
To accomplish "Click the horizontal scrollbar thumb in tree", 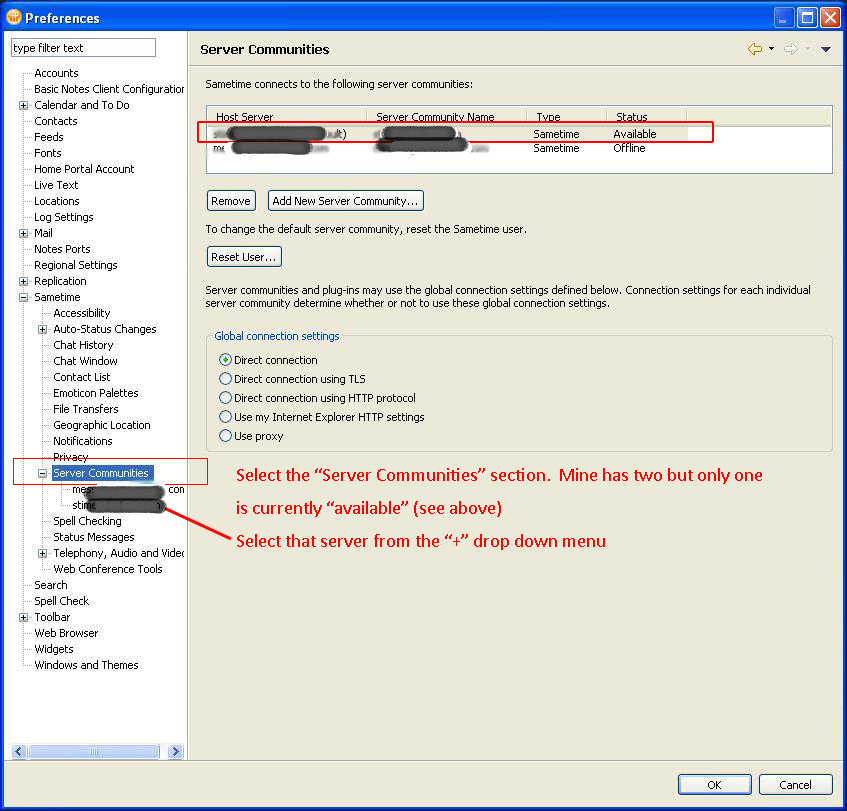I will pos(93,751).
